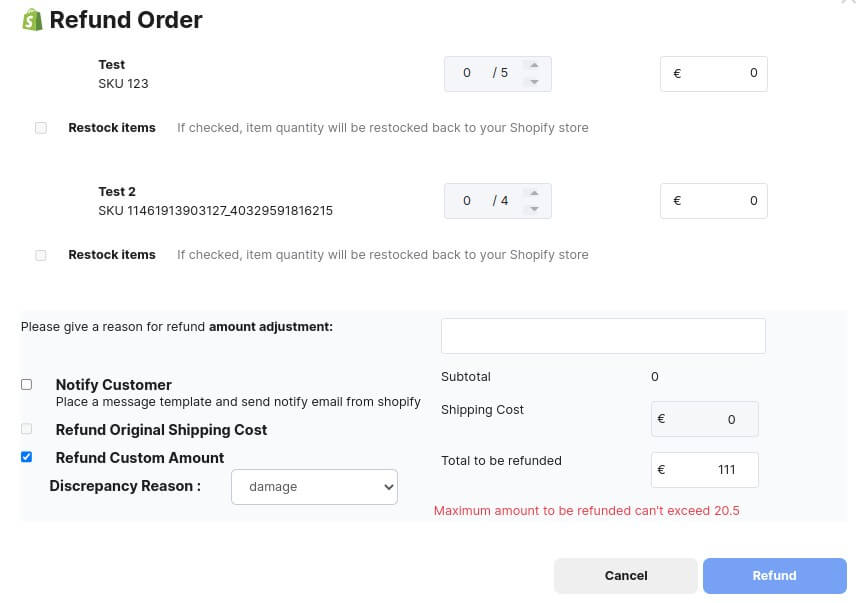Cancel the refund order dialog
This screenshot has height=603, width=862.
[x=626, y=576]
